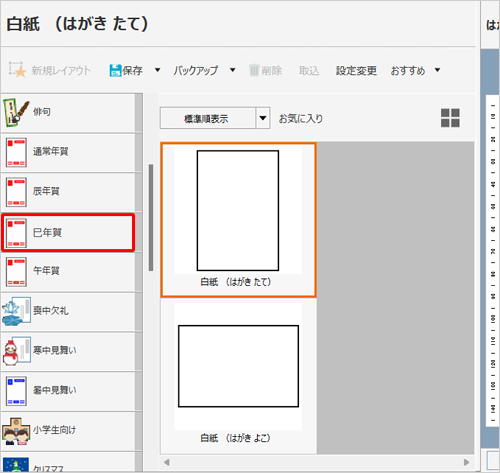This screenshot has width=500, height=473.
Task: Switch to grid thumbnail view icon
Action: coord(450,118)
